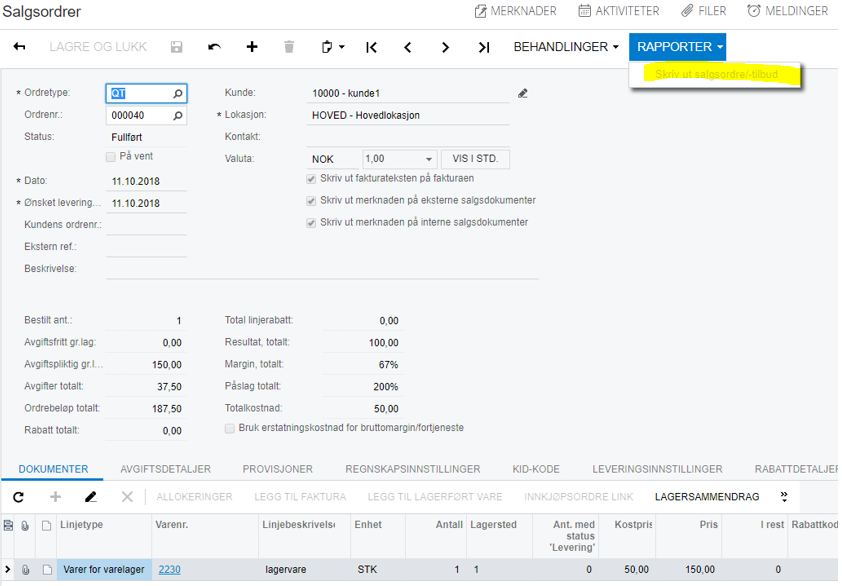Expand the BEHANDLINGER dropdown
842x586 pixels.
(566, 47)
